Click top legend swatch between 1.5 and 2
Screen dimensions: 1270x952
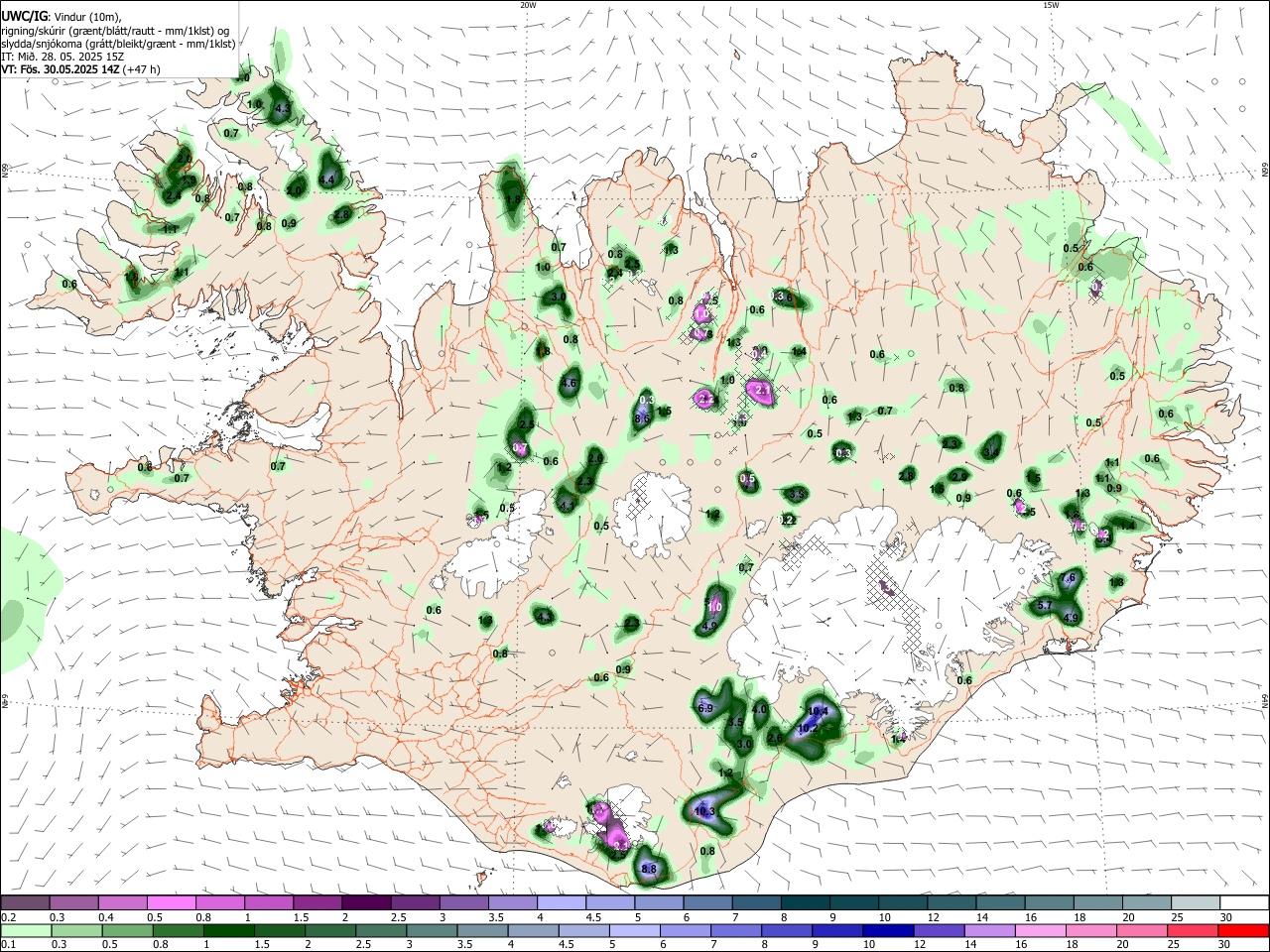[x=318, y=903]
